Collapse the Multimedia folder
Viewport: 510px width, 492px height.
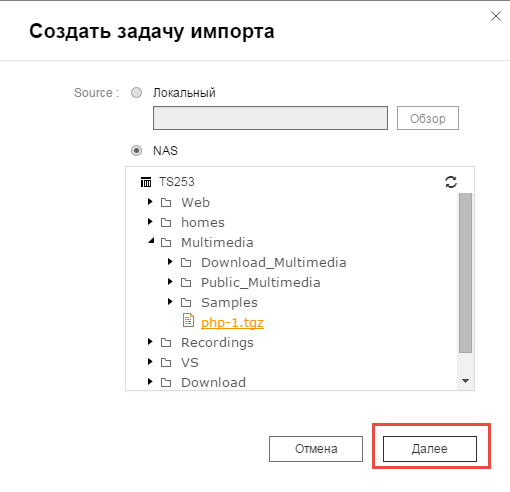tap(151, 241)
